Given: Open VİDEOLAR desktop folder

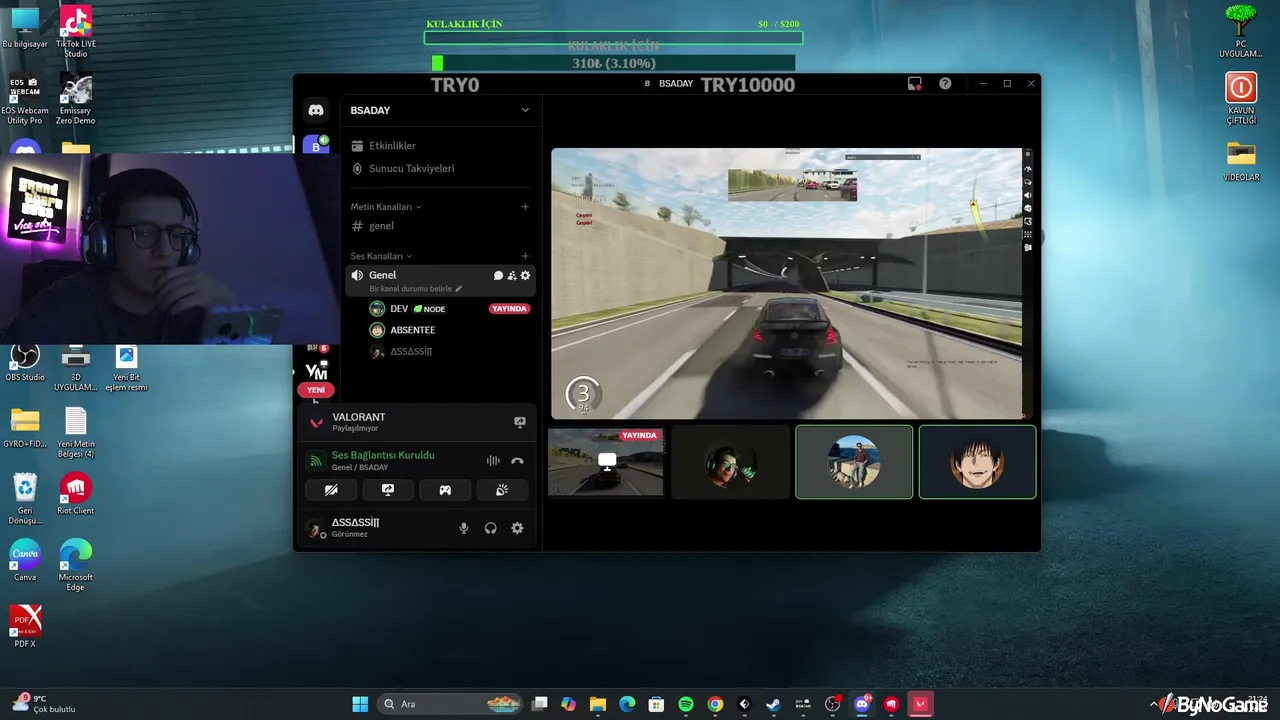Looking at the screenshot, I should coord(1241,161).
